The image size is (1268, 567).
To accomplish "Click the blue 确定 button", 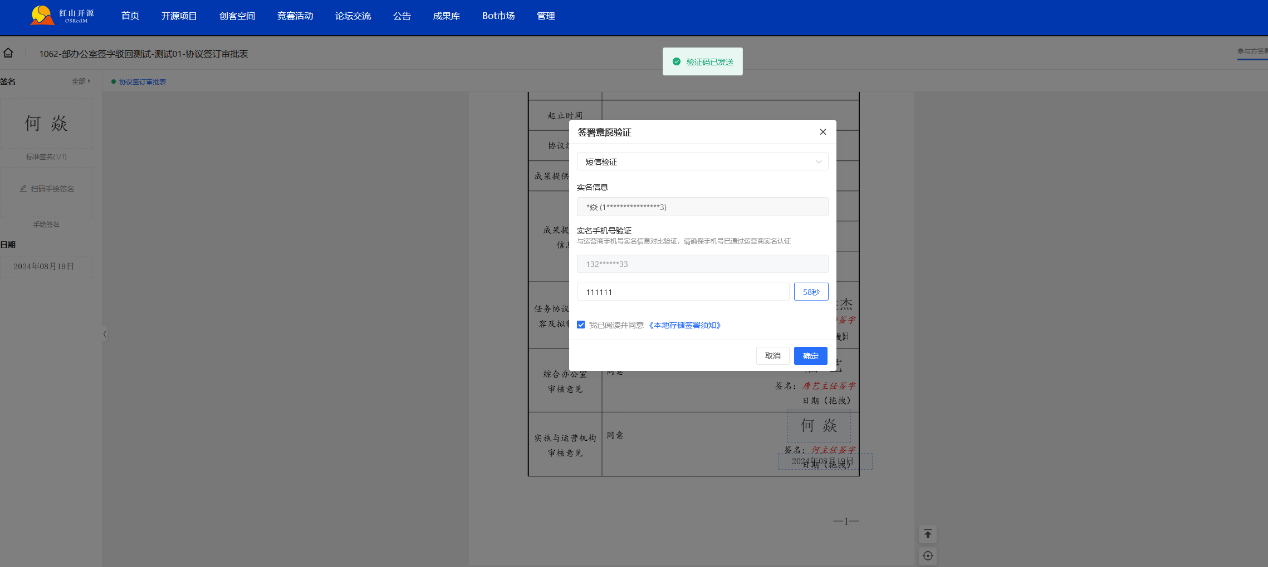I will (x=811, y=356).
